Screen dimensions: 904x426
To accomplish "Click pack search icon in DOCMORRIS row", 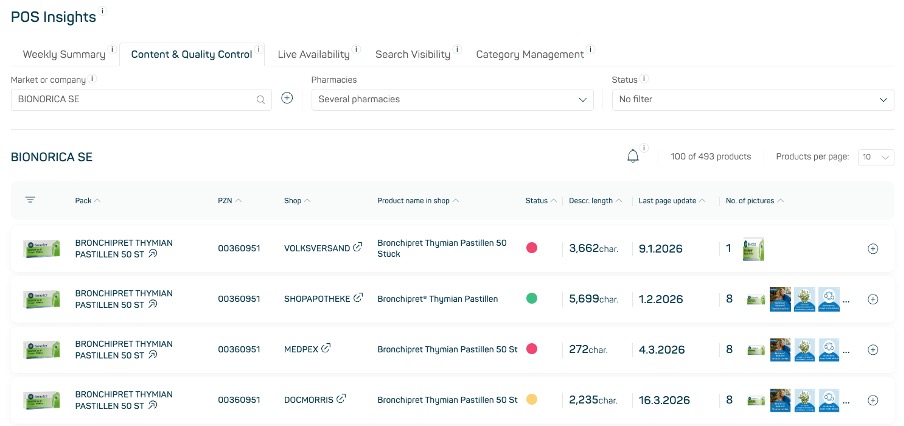I will click(x=152, y=405).
